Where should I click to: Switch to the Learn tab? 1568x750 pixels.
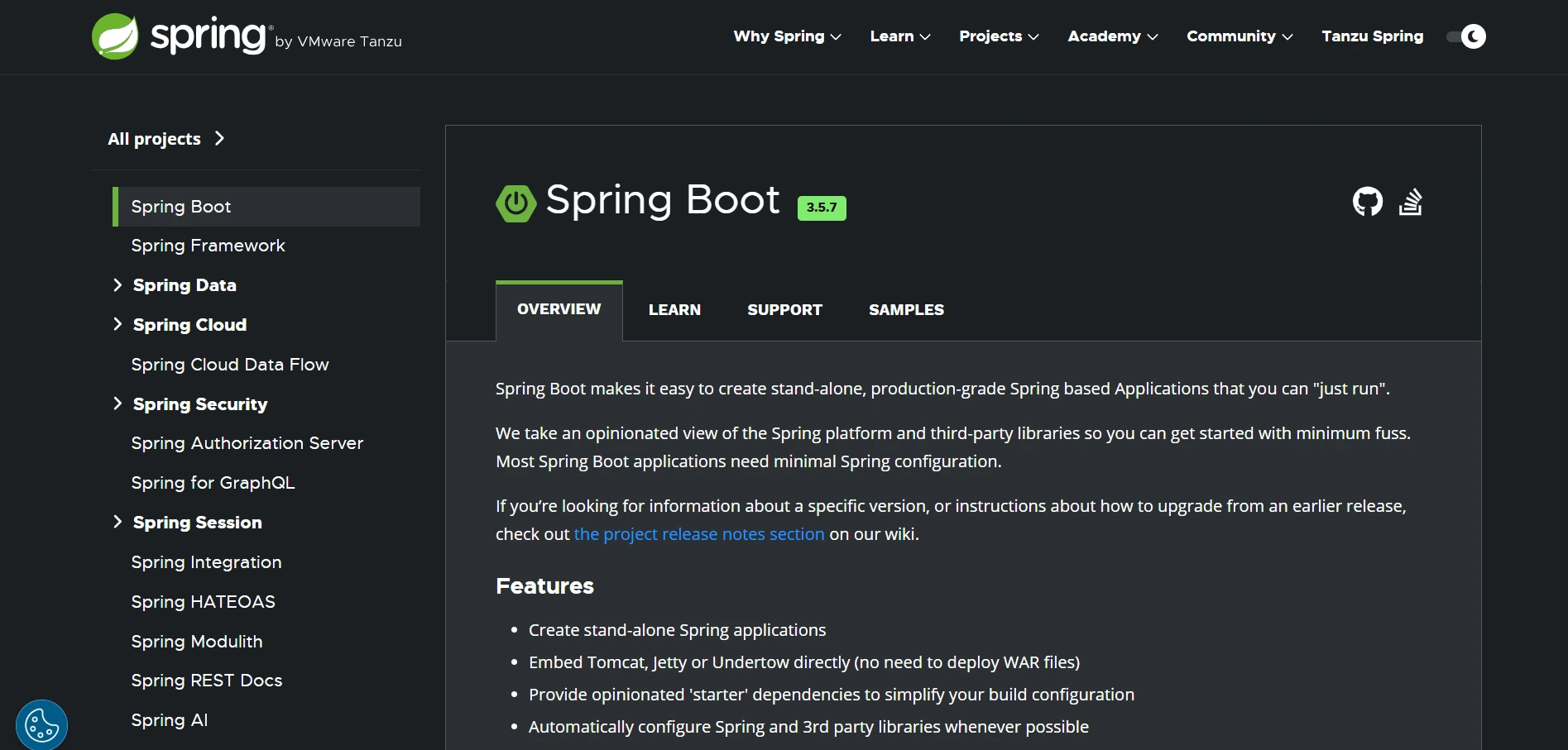674,310
